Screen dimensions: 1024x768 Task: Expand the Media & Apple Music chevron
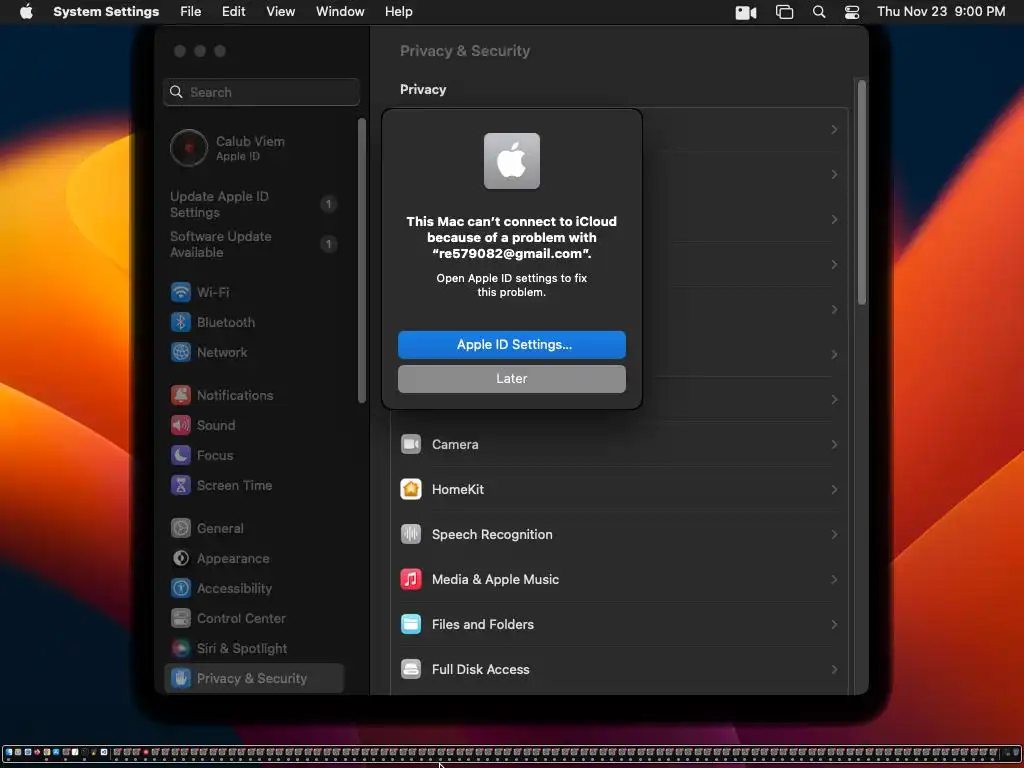point(834,579)
